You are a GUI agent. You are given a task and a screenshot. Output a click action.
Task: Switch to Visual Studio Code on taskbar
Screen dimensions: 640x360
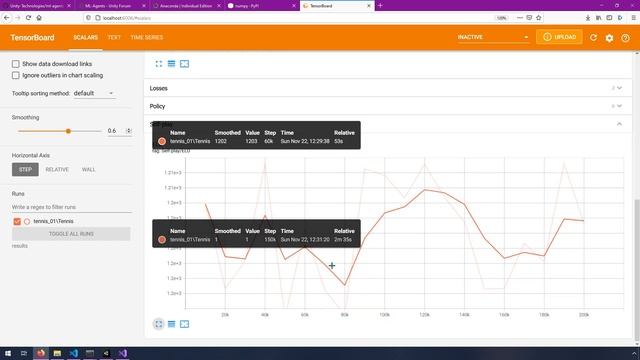click(73, 353)
